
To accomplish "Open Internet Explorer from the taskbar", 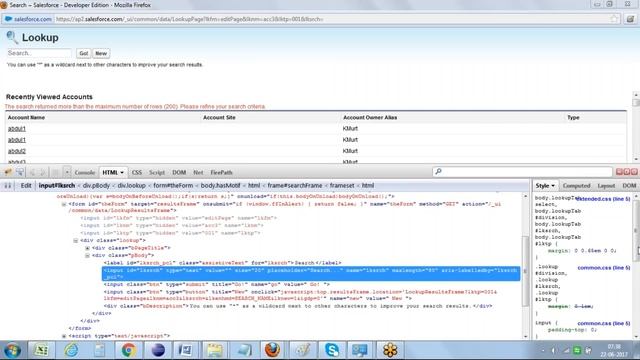I will [71, 350].
